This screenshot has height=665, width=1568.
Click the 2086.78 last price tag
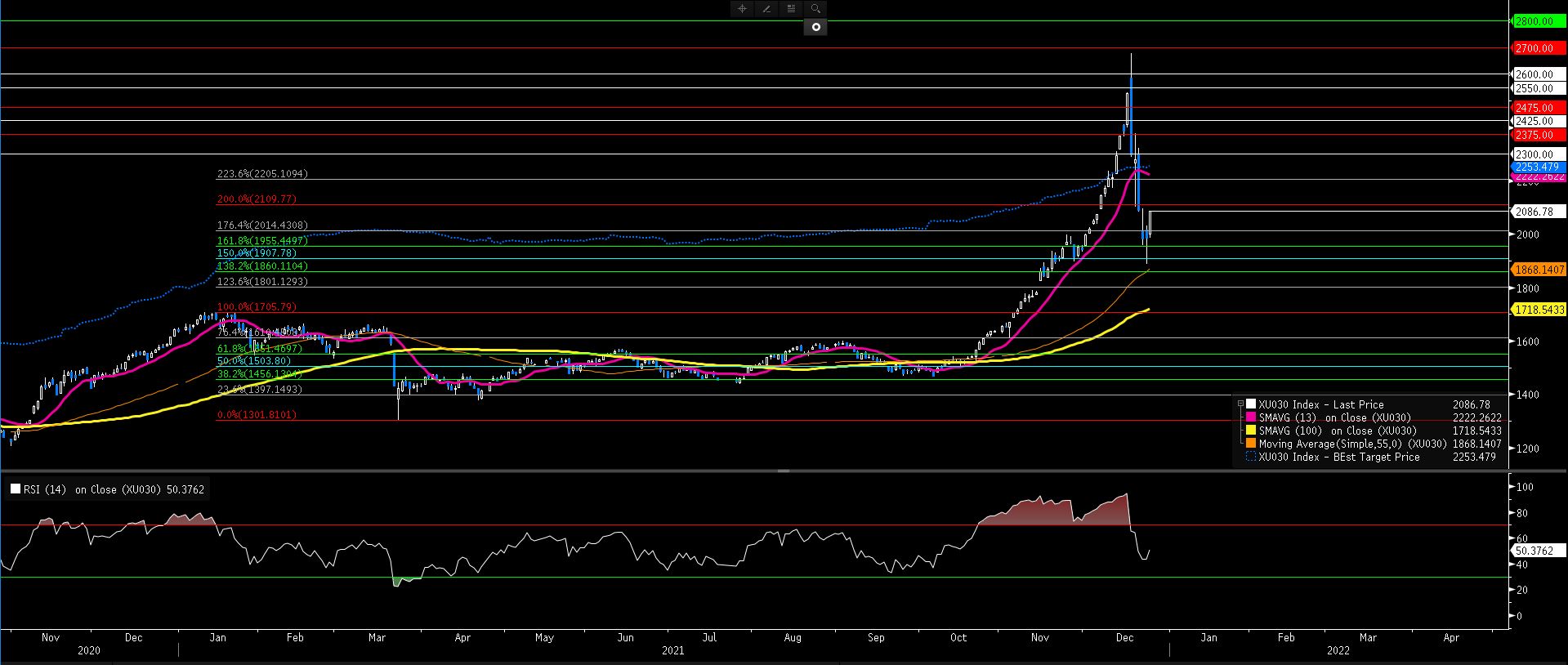(x=1539, y=212)
